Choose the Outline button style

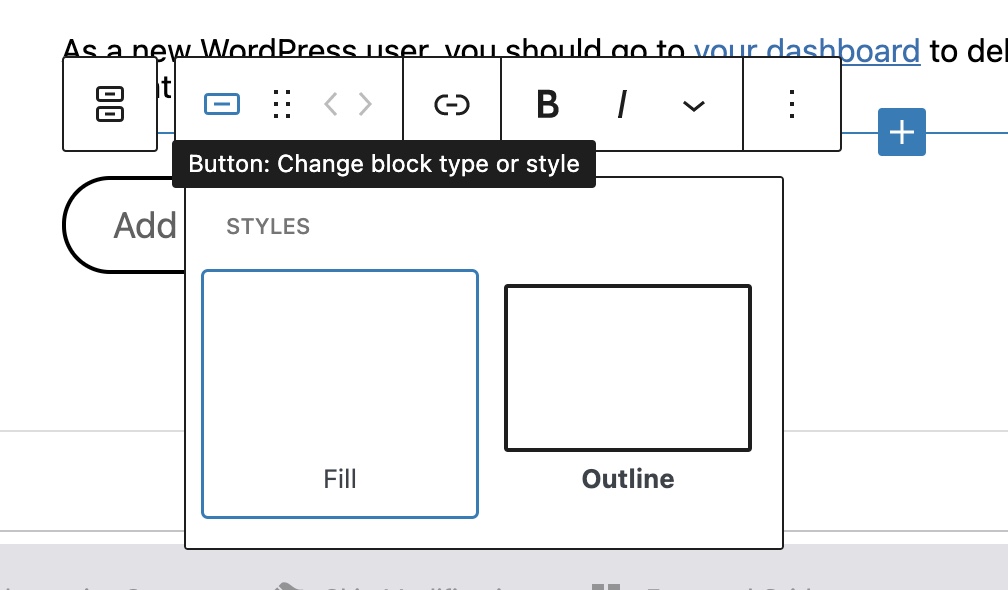point(628,368)
